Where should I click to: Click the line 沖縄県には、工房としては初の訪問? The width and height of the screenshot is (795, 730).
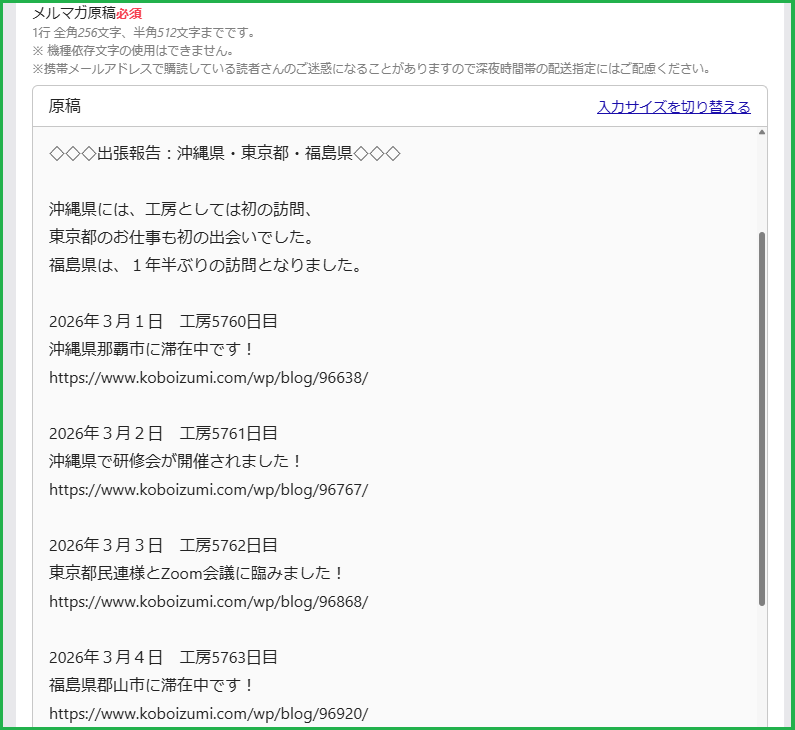pyautogui.click(x=182, y=209)
